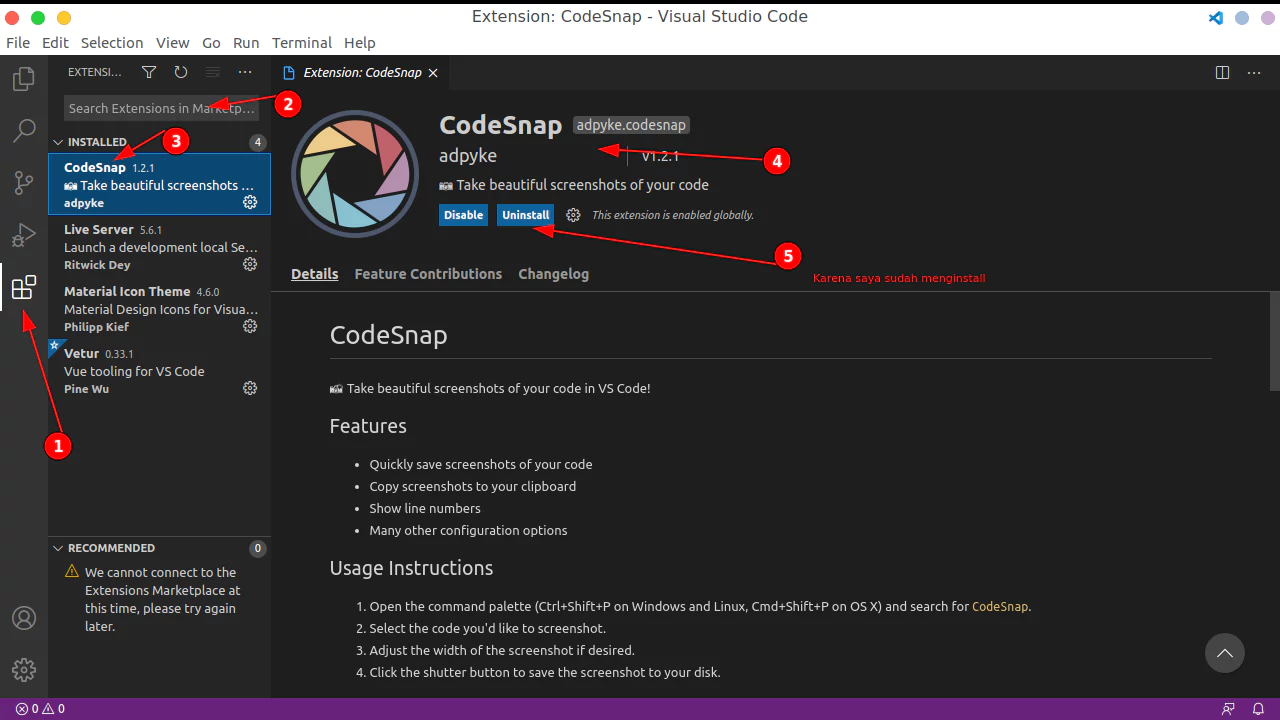Switch to the Details tab
The image size is (1280, 720).
tap(315, 274)
